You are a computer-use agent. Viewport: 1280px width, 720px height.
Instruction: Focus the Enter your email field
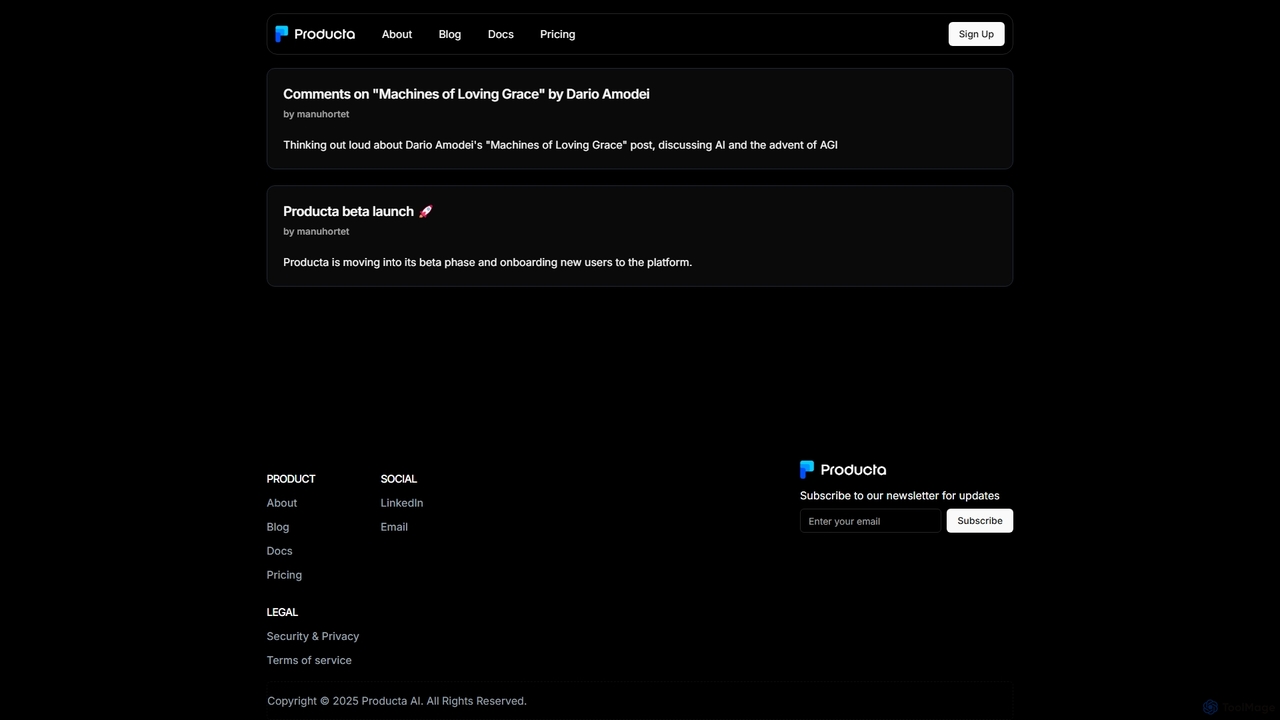pyautogui.click(x=870, y=521)
